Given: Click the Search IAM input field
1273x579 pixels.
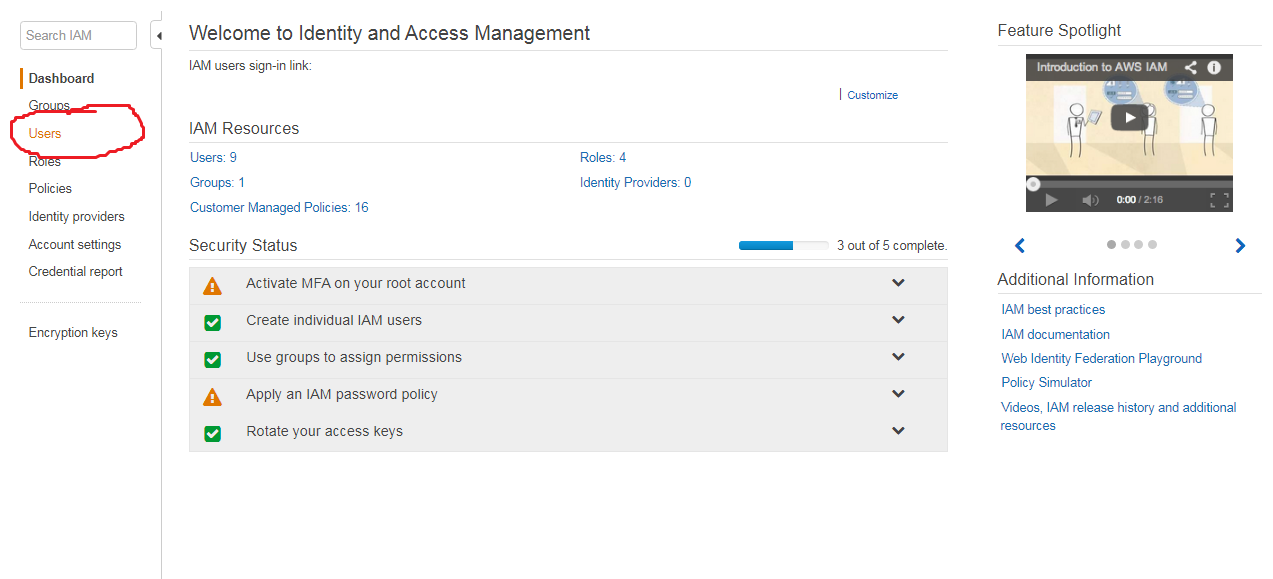Looking at the screenshot, I should click(78, 35).
